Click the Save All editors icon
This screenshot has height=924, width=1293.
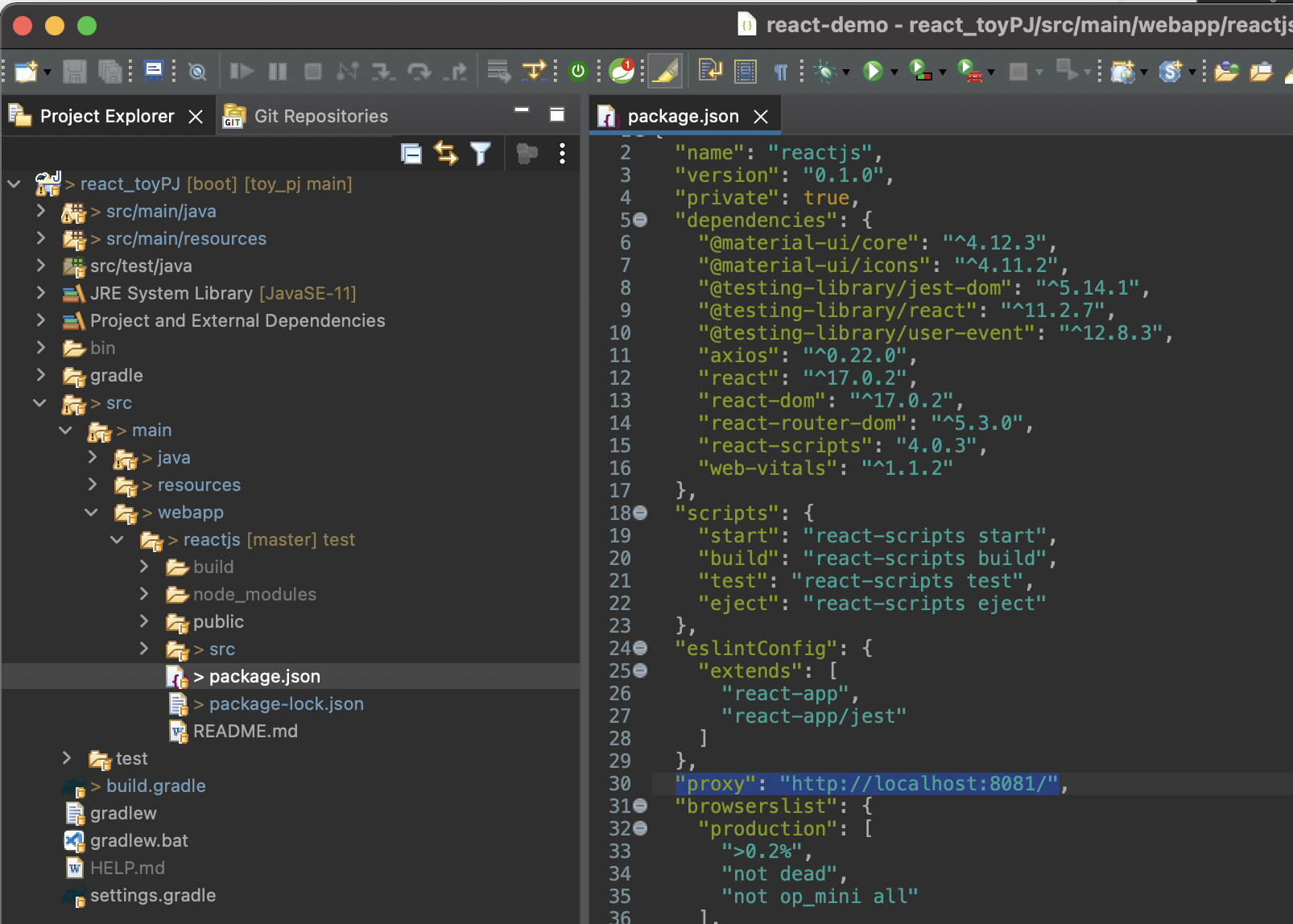point(110,71)
